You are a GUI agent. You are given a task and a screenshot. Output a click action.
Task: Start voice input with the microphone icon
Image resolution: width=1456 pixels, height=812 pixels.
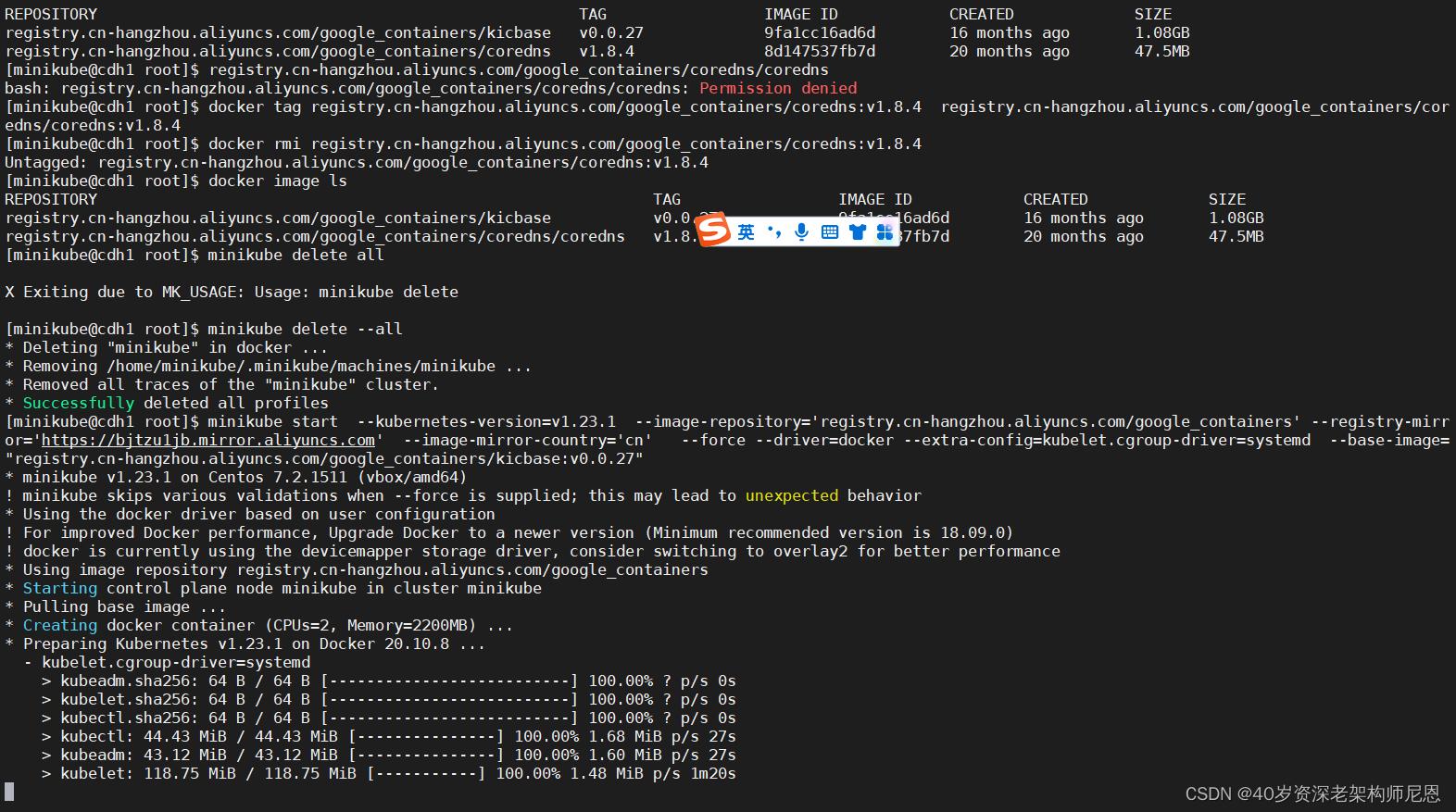[x=802, y=232]
